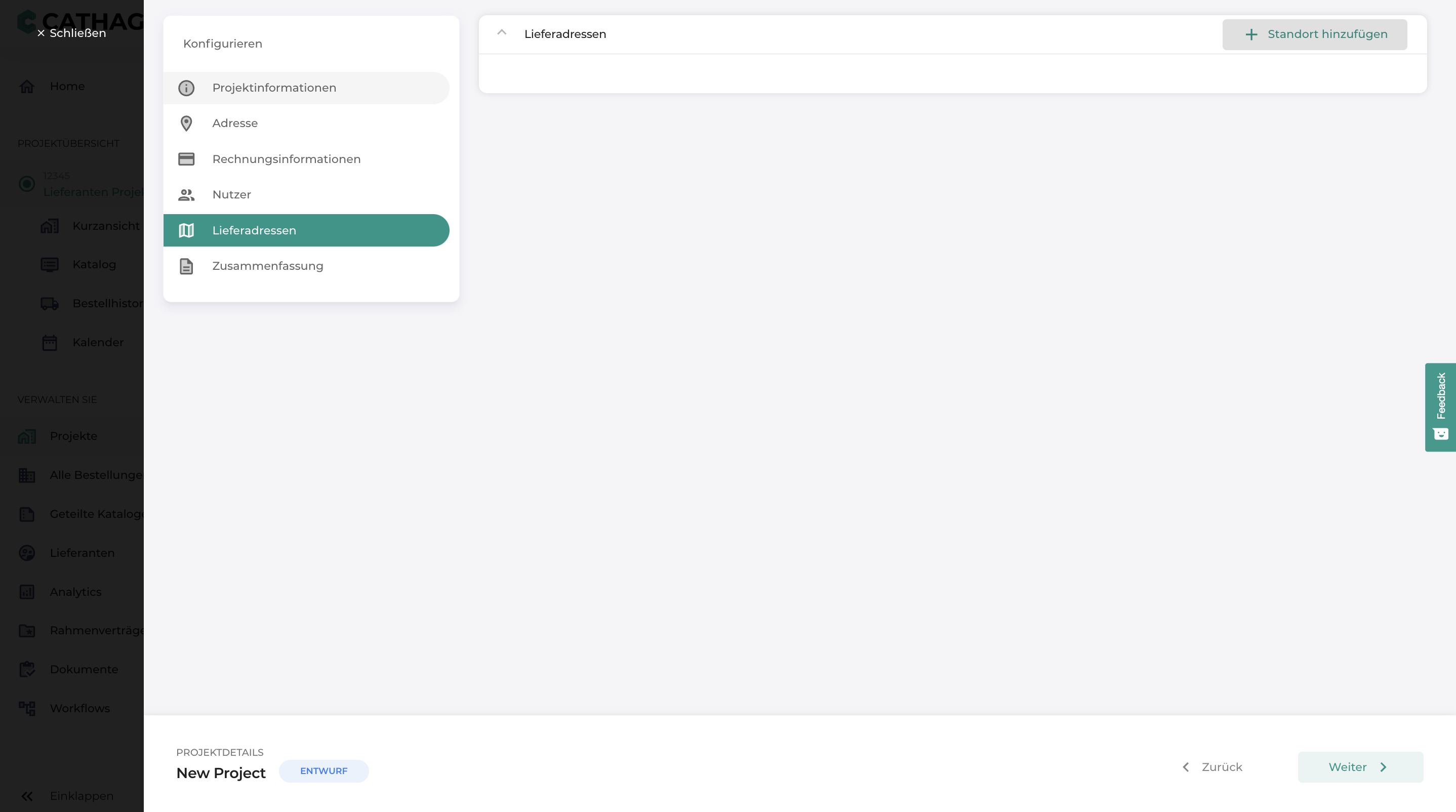This screenshot has width=1456, height=812.
Task: Add a location with Standort hinzufügen
Action: pyautogui.click(x=1315, y=34)
